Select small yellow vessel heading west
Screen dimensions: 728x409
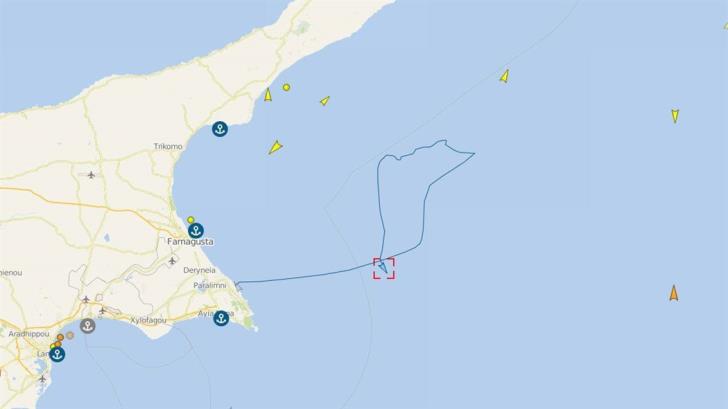tap(325, 101)
